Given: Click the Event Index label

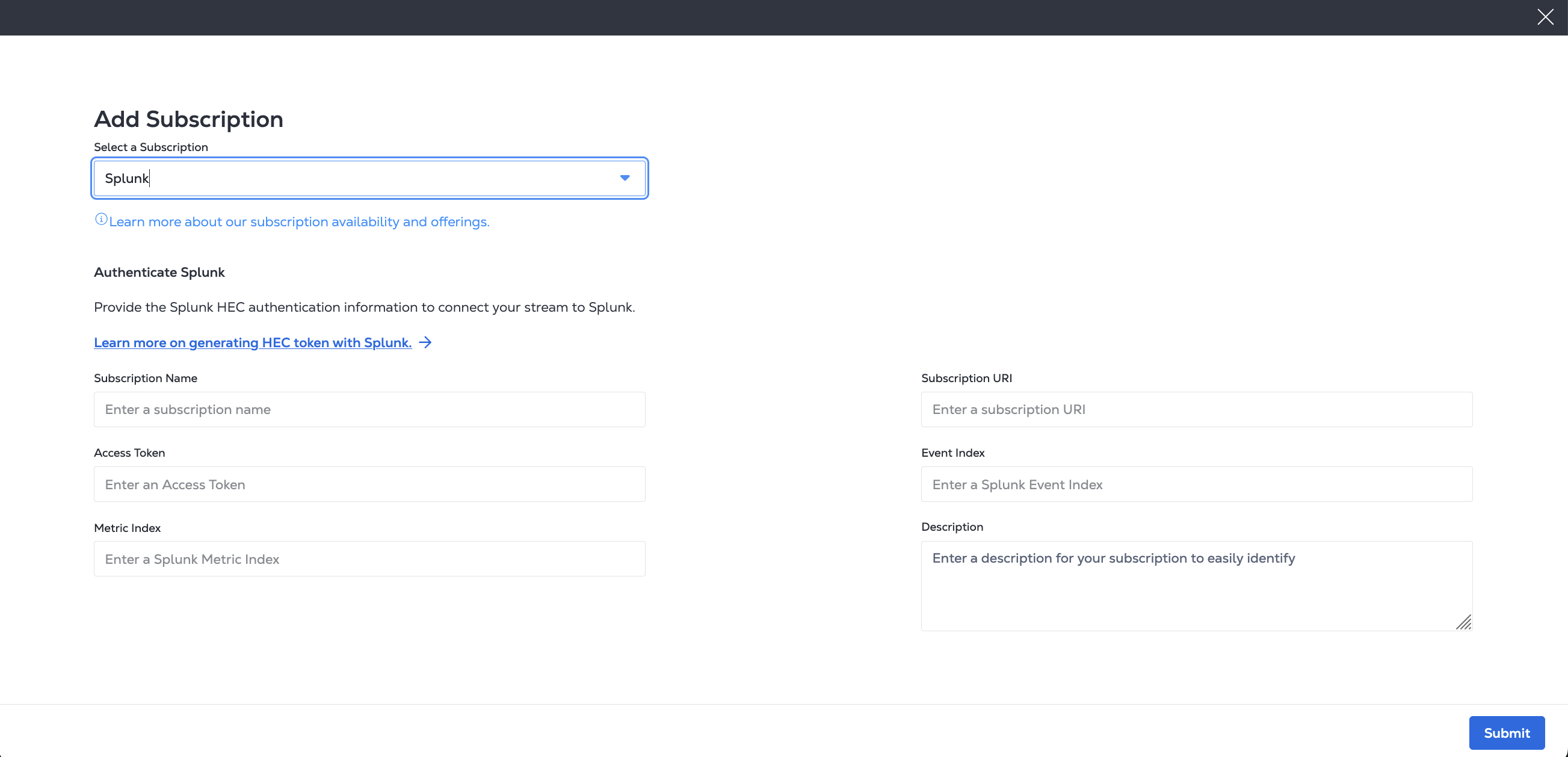Looking at the screenshot, I should [952, 453].
